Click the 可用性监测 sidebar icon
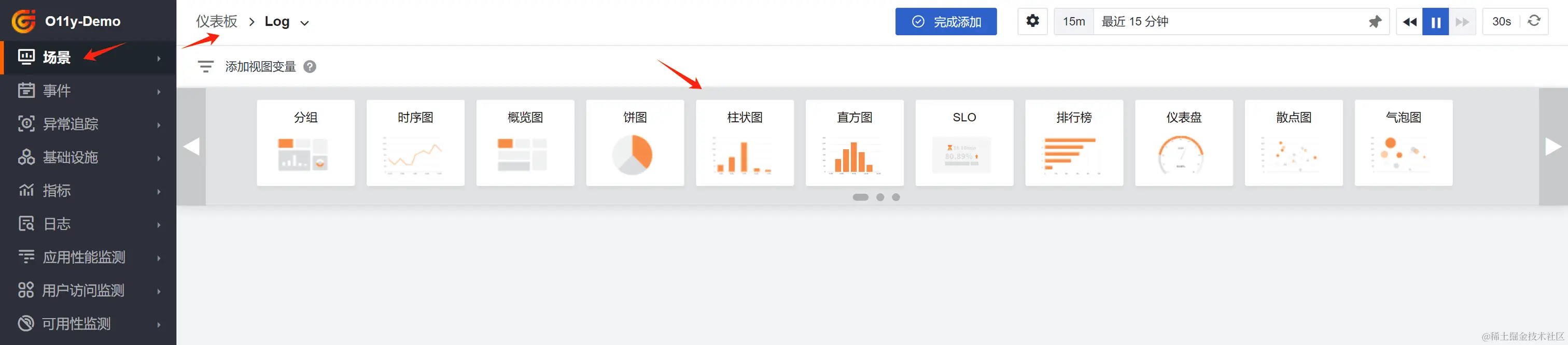1568x345 pixels. pos(26,324)
